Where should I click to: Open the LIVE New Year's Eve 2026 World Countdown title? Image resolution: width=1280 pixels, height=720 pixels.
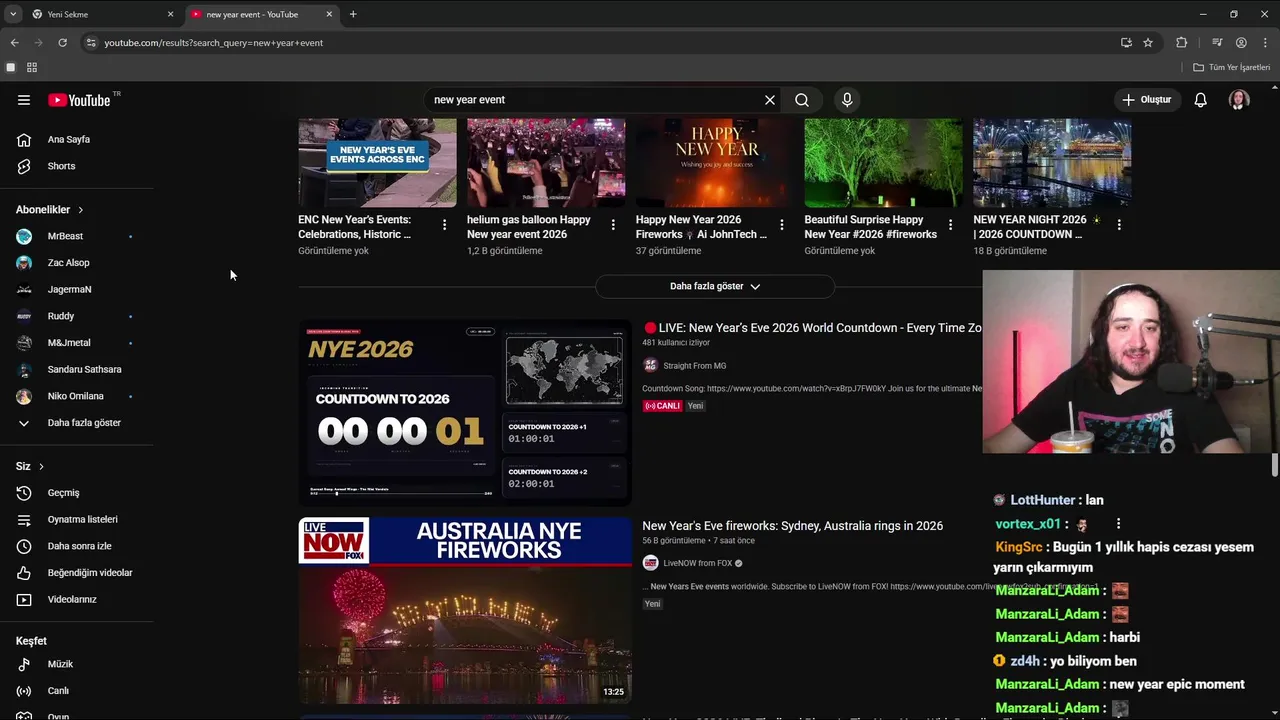813,328
